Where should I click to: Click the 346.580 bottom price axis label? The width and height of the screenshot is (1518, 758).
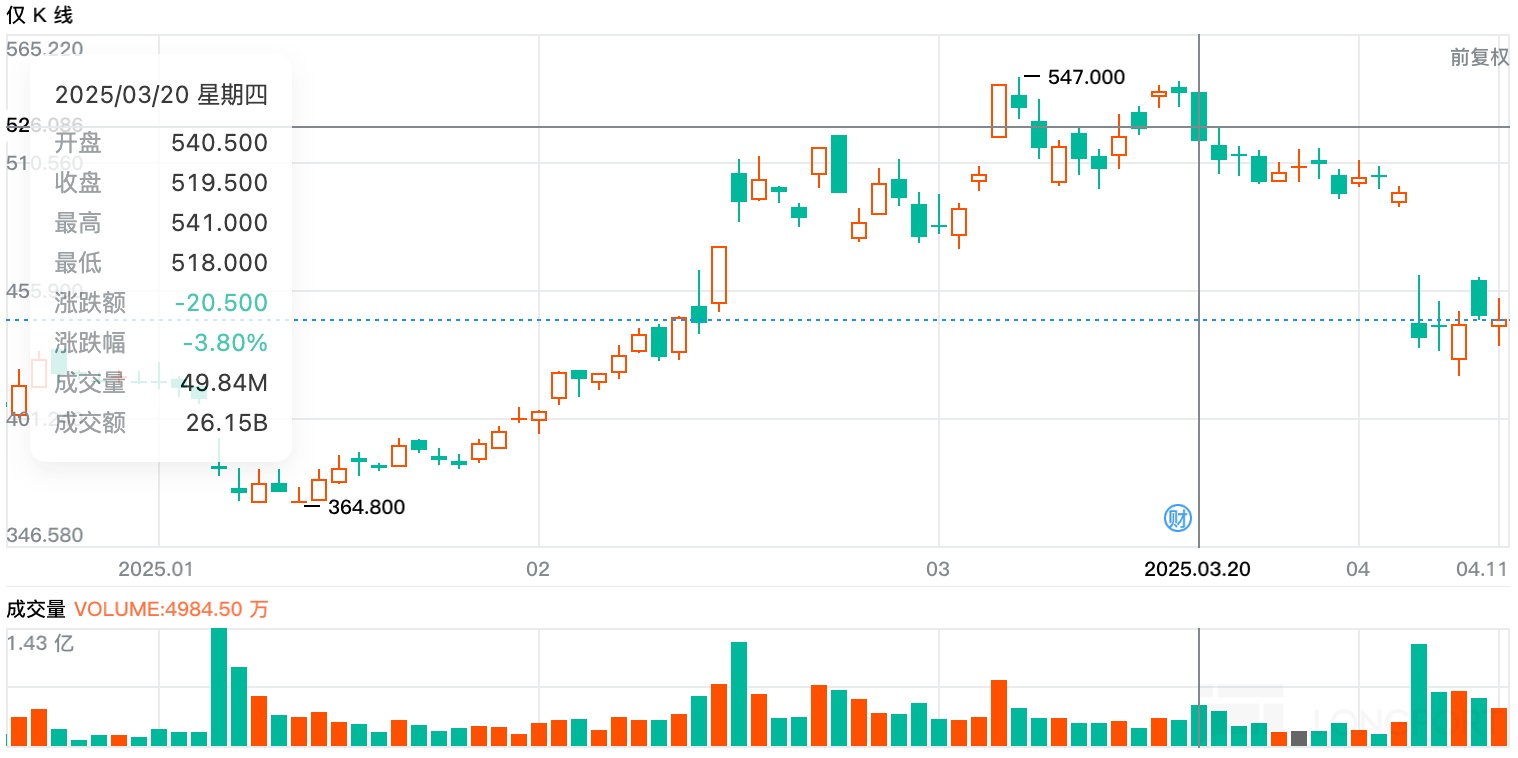click(45, 536)
